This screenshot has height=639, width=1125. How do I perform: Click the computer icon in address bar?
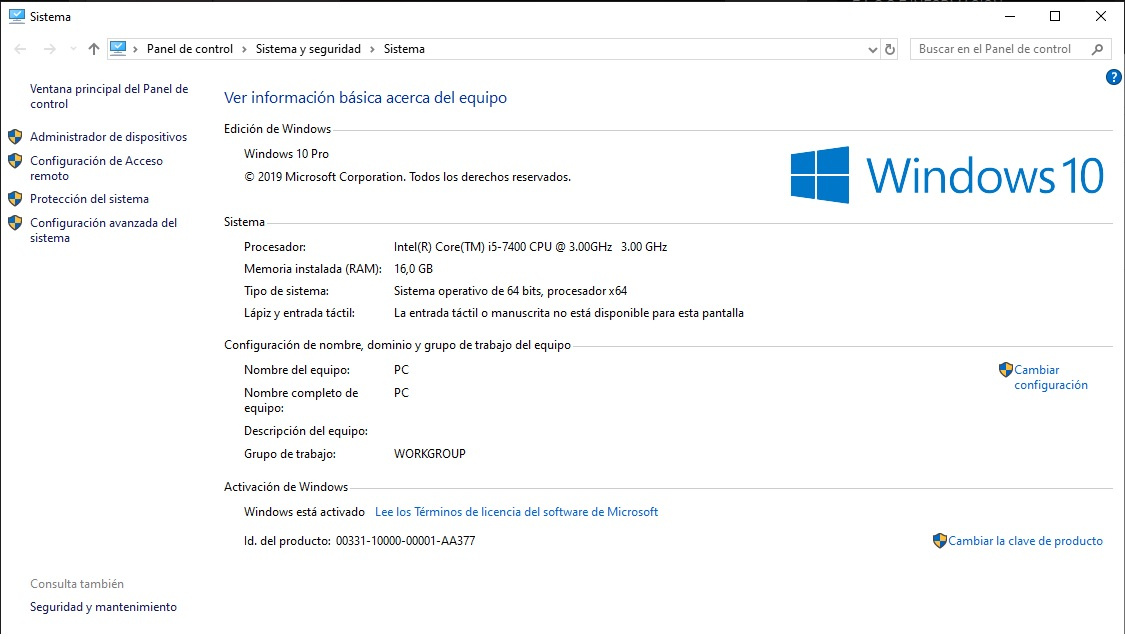click(x=118, y=49)
